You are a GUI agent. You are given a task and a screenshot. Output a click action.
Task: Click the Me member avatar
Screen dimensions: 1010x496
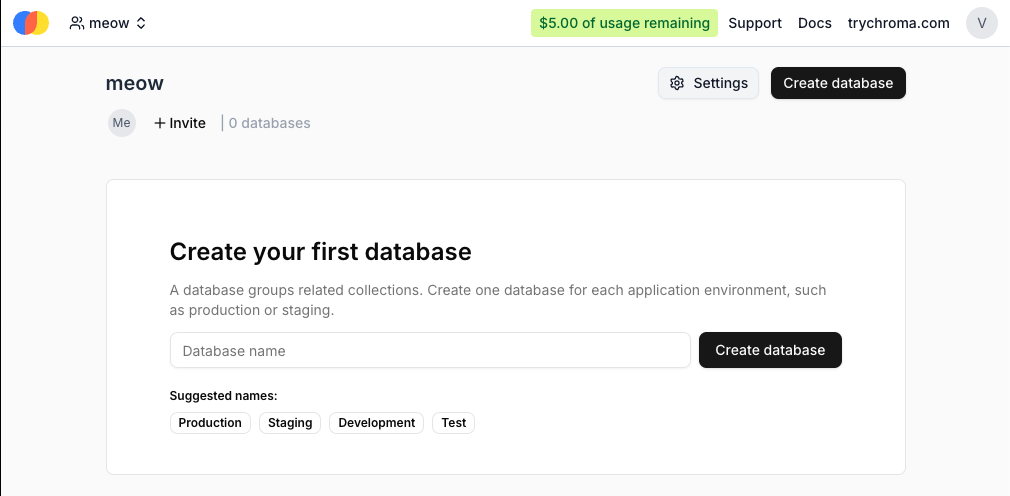tap(122, 123)
